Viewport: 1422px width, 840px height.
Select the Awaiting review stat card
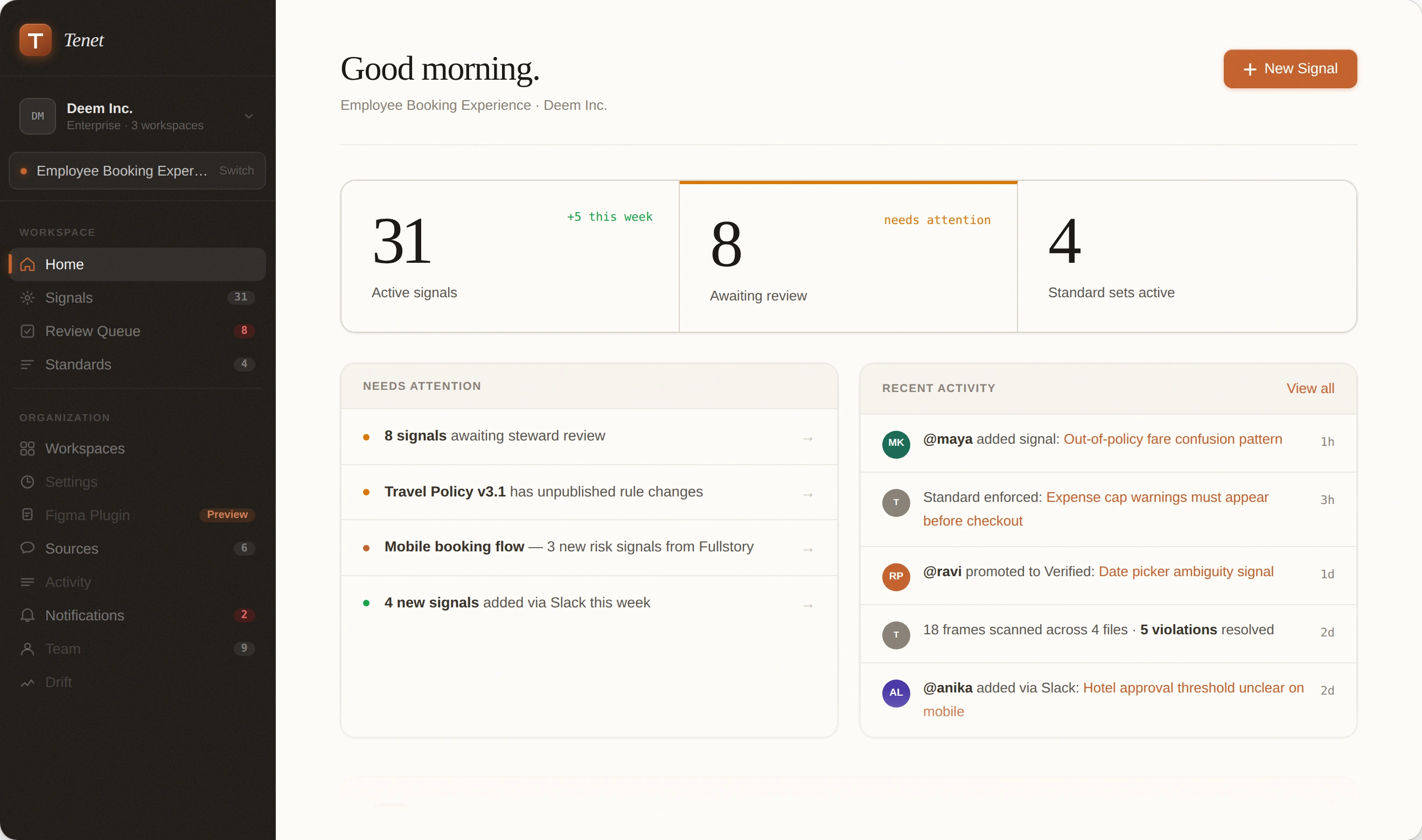click(847, 257)
